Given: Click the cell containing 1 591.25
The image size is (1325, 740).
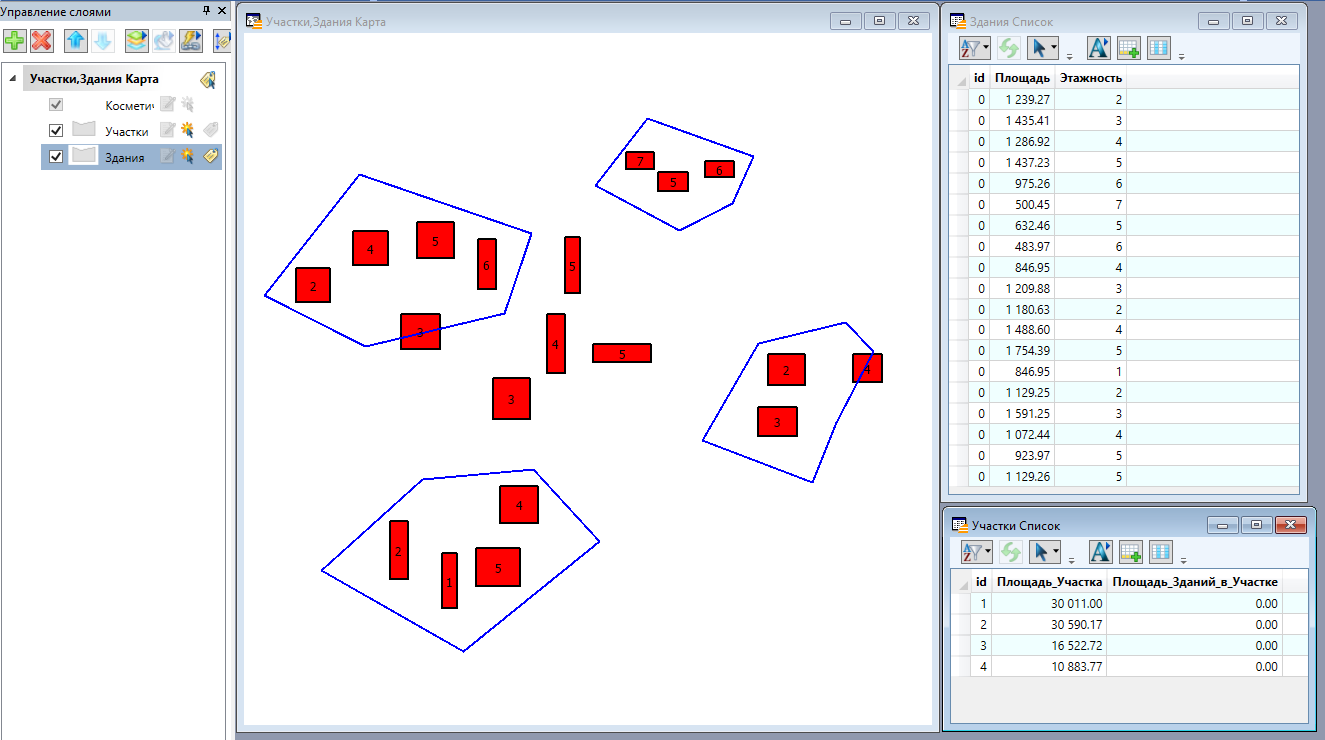Looking at the screenshot, I should pos(1022,414).
